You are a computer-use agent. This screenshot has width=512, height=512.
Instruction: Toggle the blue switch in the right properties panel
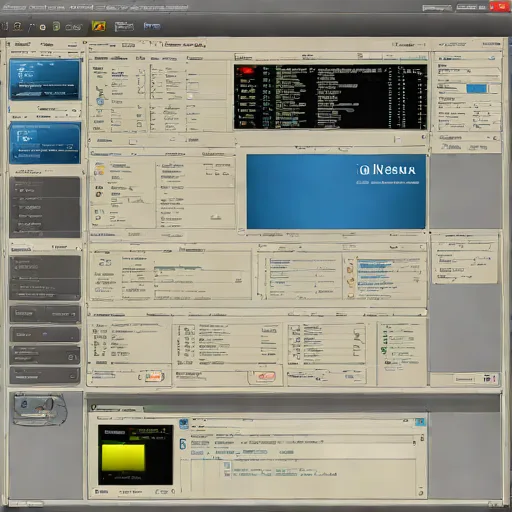coord(477,89)
